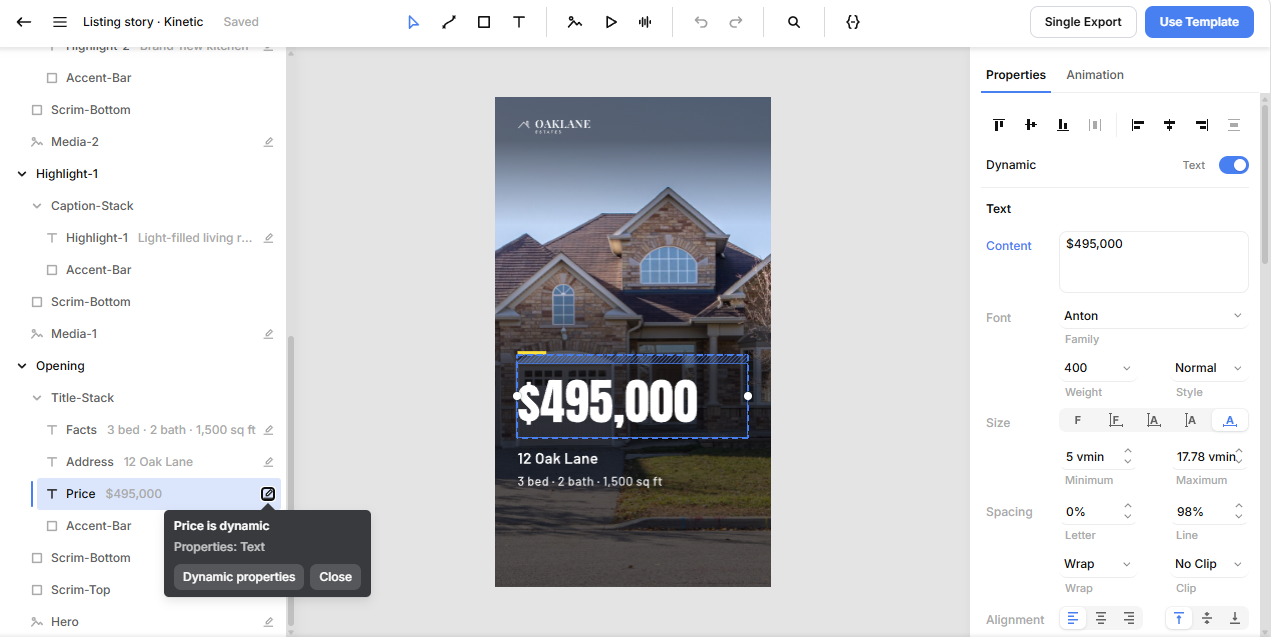Switch to the Animation tab
This screenshot has height=637, width=1272.
(x=1095, y=75)
